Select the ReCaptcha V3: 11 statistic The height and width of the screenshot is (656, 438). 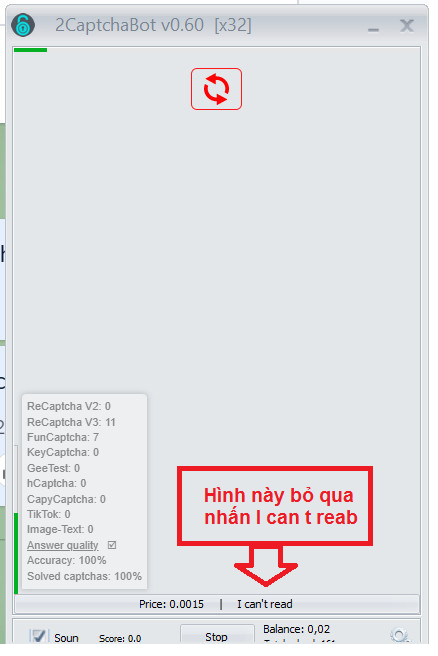[x=71, y=422]
